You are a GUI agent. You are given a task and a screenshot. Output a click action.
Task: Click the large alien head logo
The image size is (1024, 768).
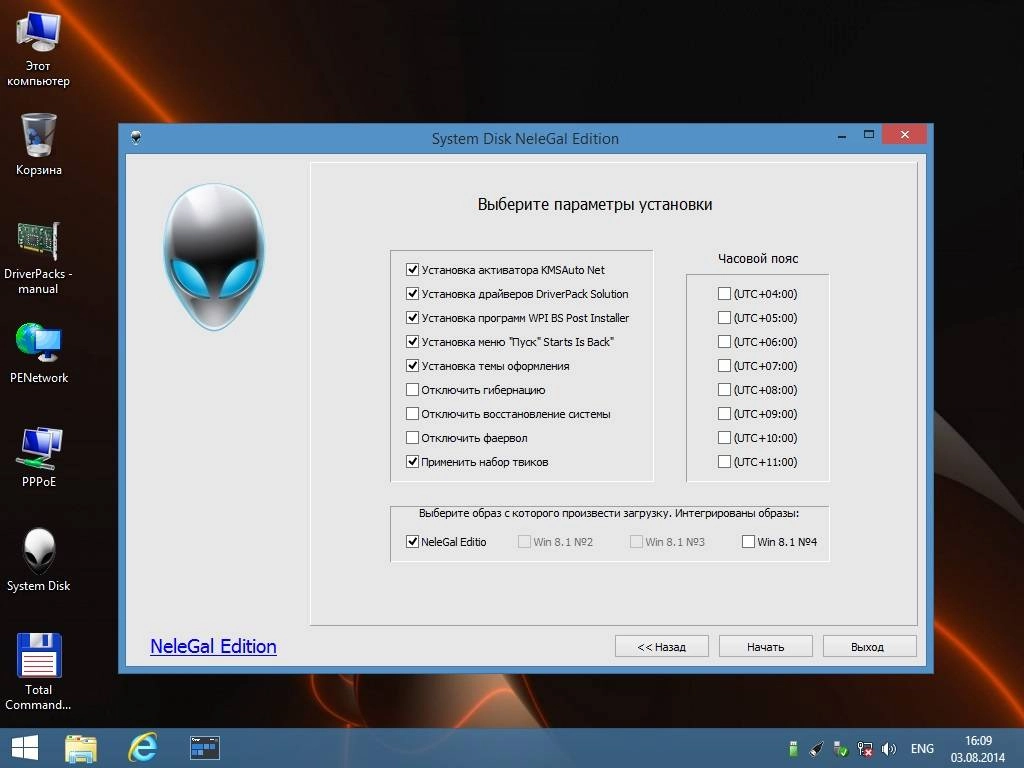(214, 257)
